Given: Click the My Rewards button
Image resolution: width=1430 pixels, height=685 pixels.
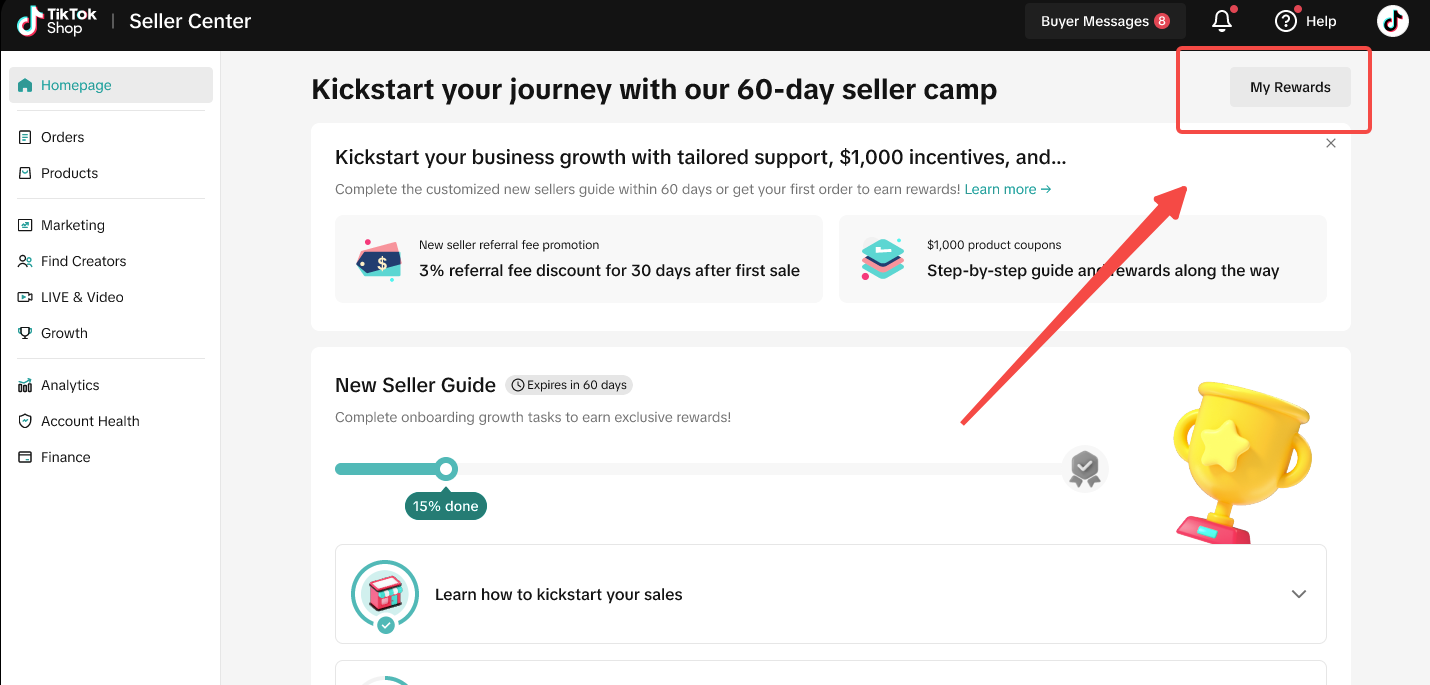Looking at the screenshot, I should pyautogui.click(x=1290, y=87).
